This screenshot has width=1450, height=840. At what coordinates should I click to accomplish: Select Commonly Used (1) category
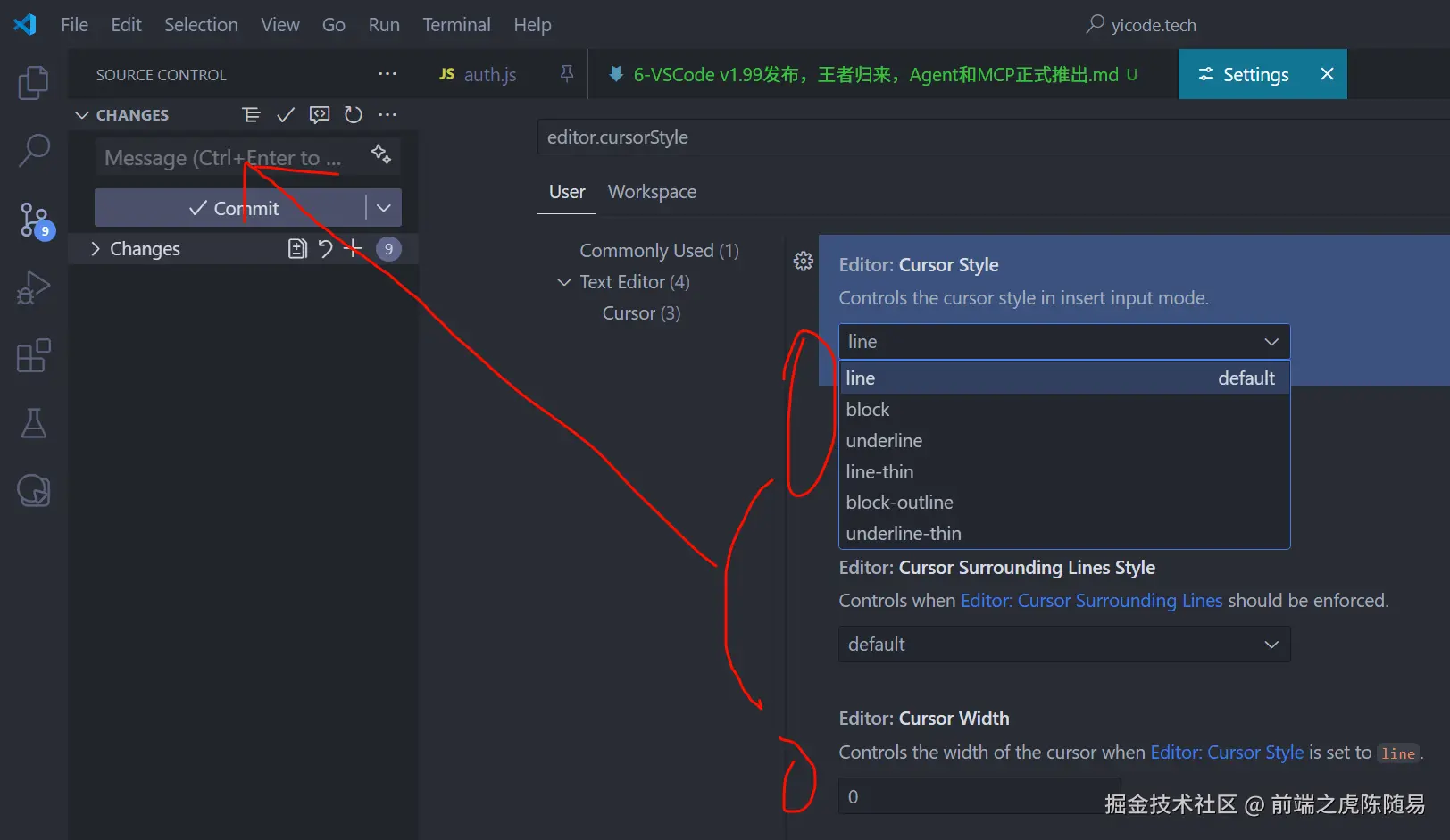pos(659,251)
